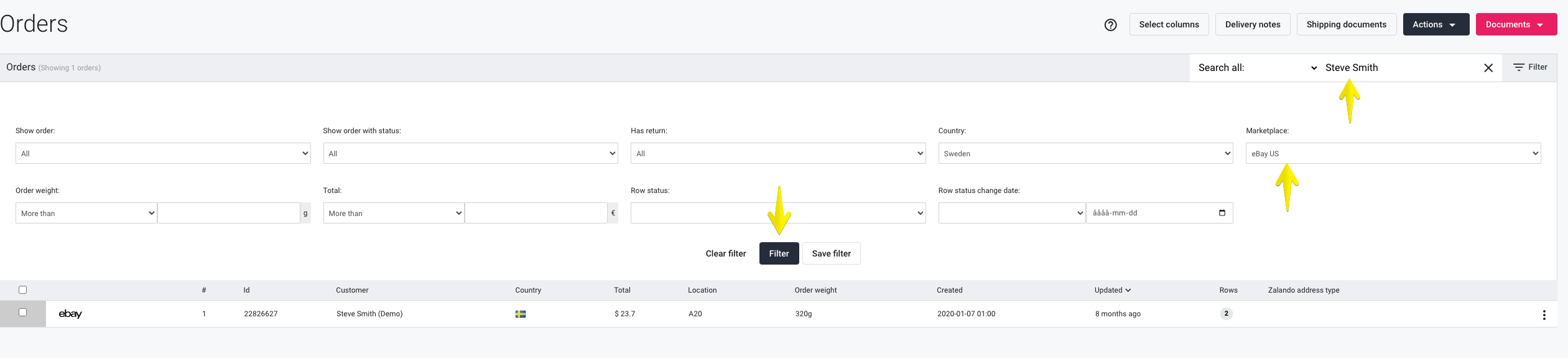Viewport: 1568px width, 358px height.
Task: Open the red Documents menu
Action: (x=1516, y=24)
